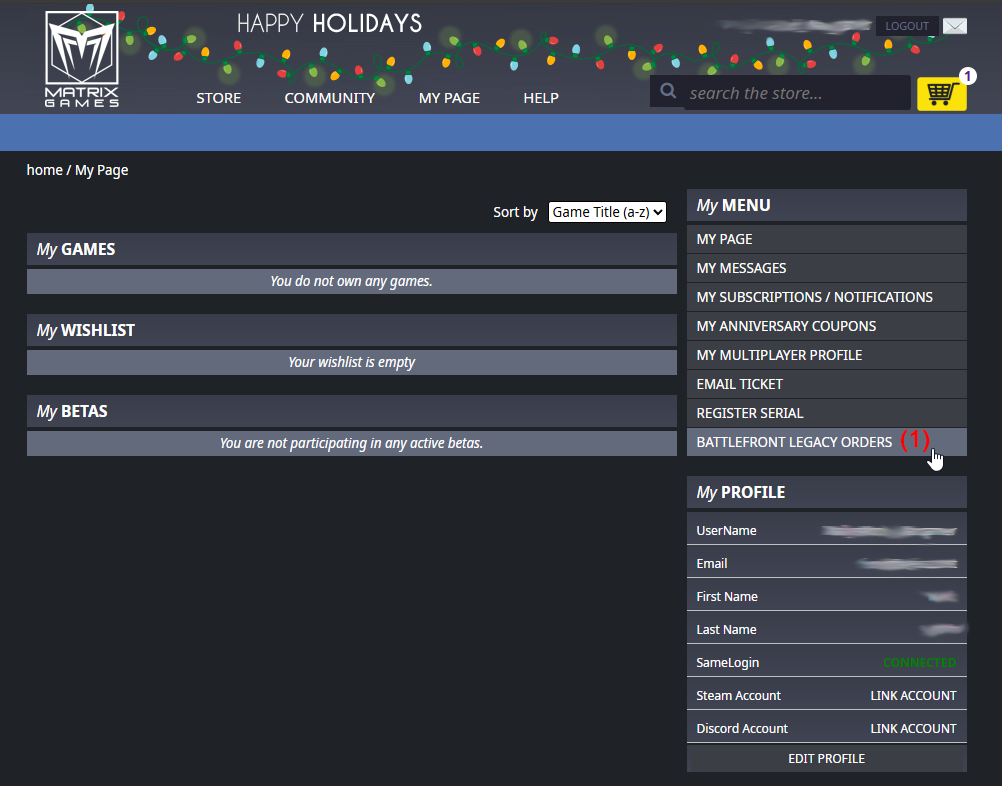Open the envelope messages icon
The image size is (1002, 786).
point(955,26)
